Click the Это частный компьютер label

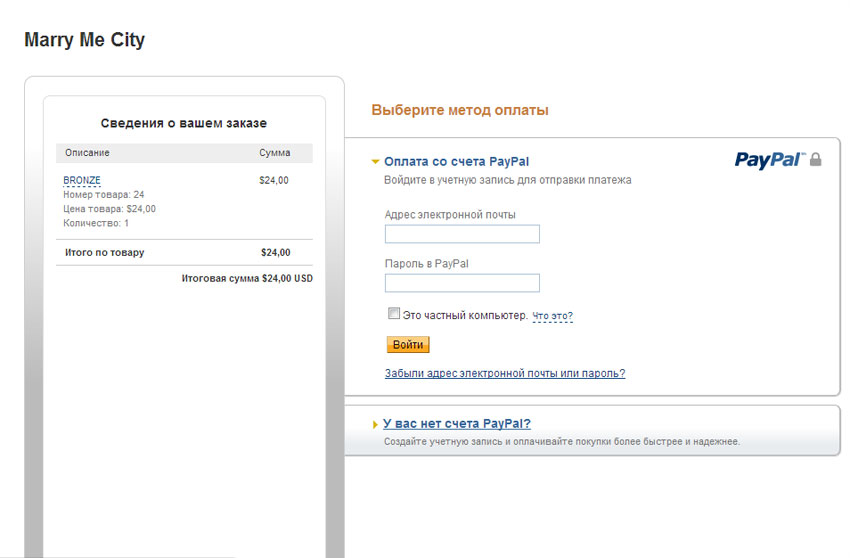[465, 315]
